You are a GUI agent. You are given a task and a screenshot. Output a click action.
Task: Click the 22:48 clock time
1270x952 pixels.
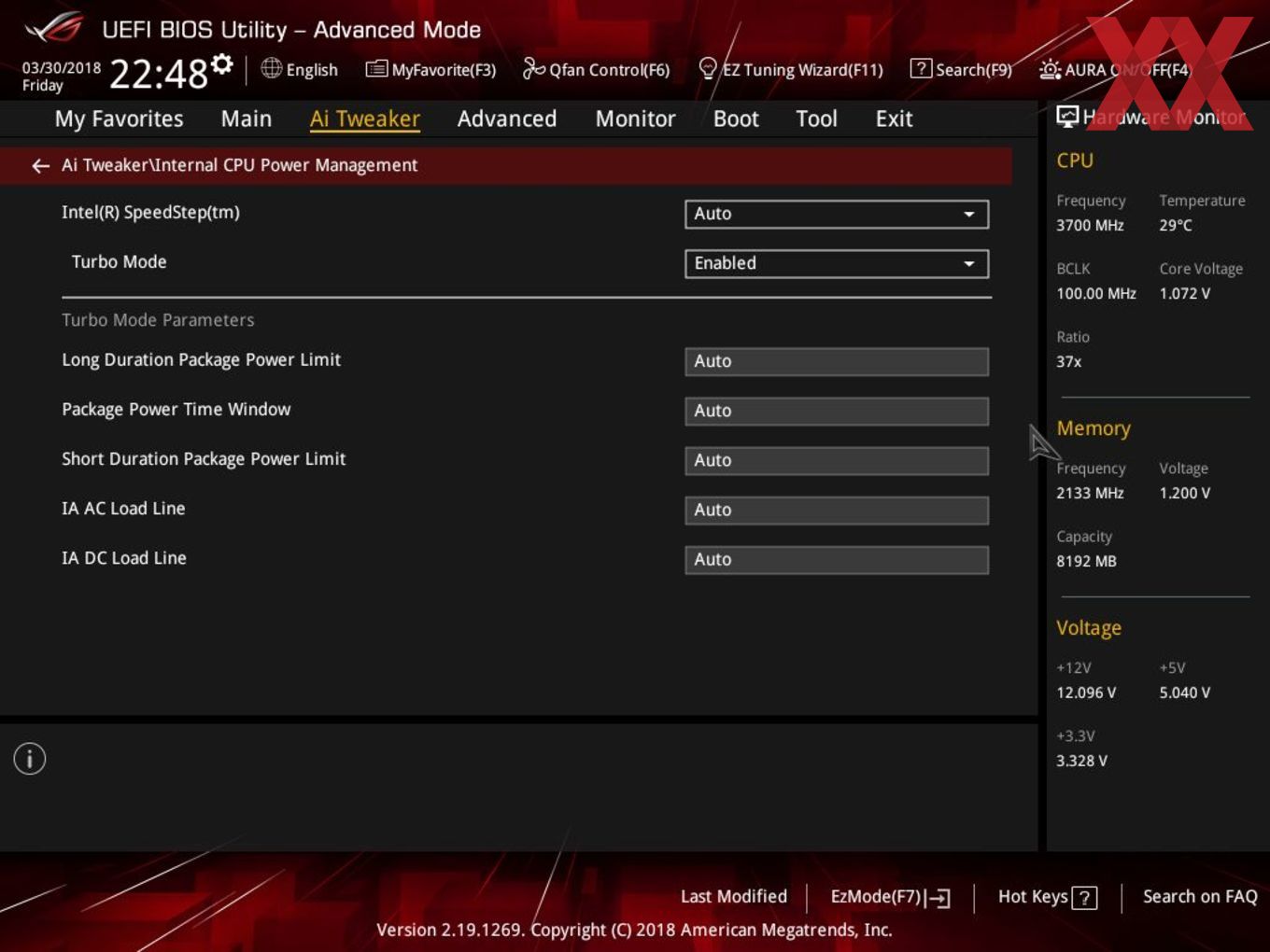click(159, 73)
